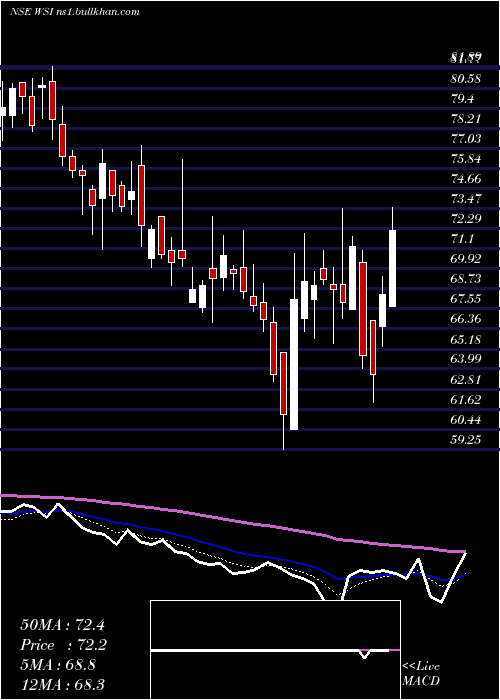Click the tall white candle rising from 60.44
Screen dimensions: 500x700
tap(294, 364)
